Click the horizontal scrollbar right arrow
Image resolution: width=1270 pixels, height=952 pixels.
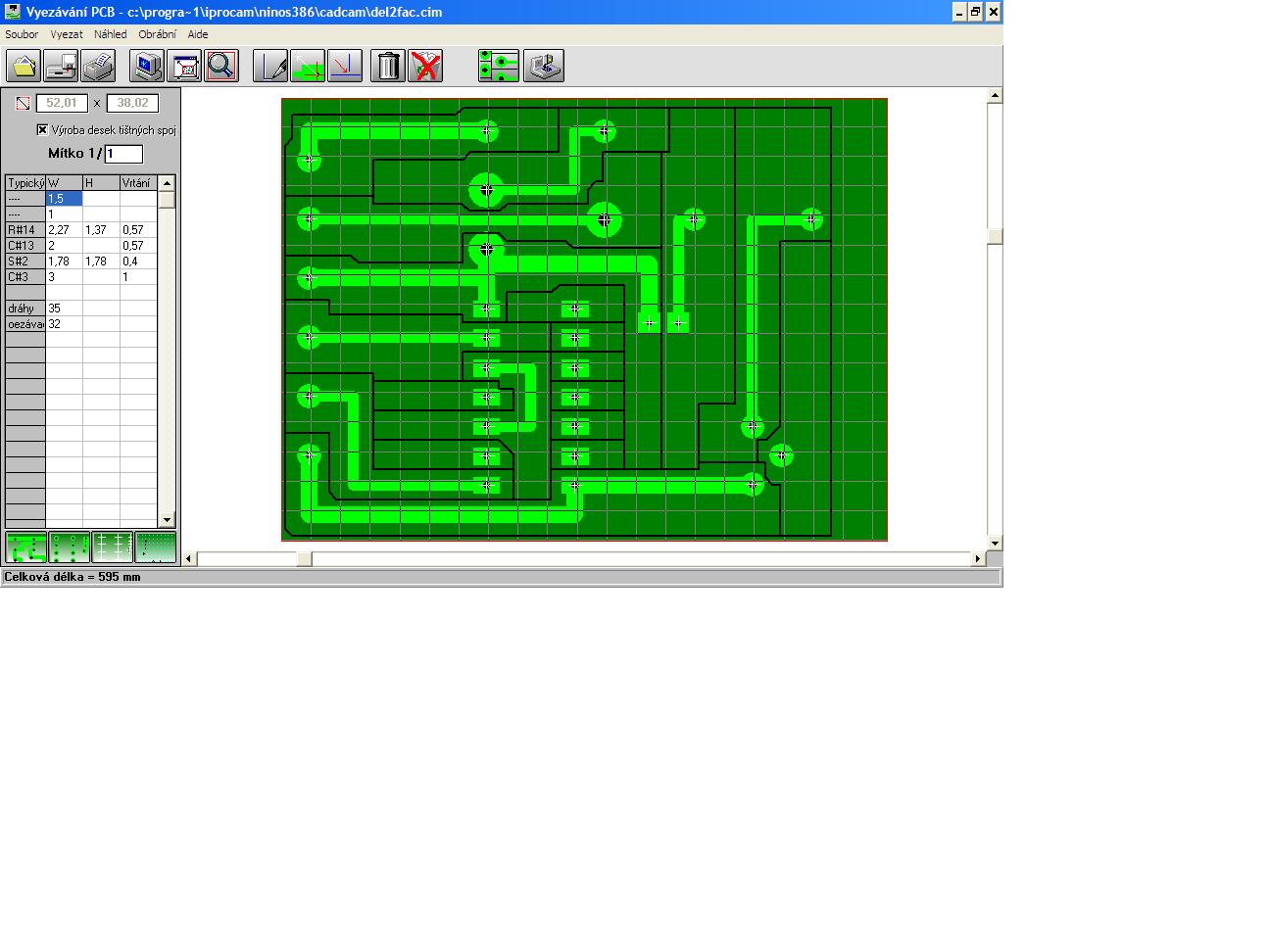coord(977,558)
